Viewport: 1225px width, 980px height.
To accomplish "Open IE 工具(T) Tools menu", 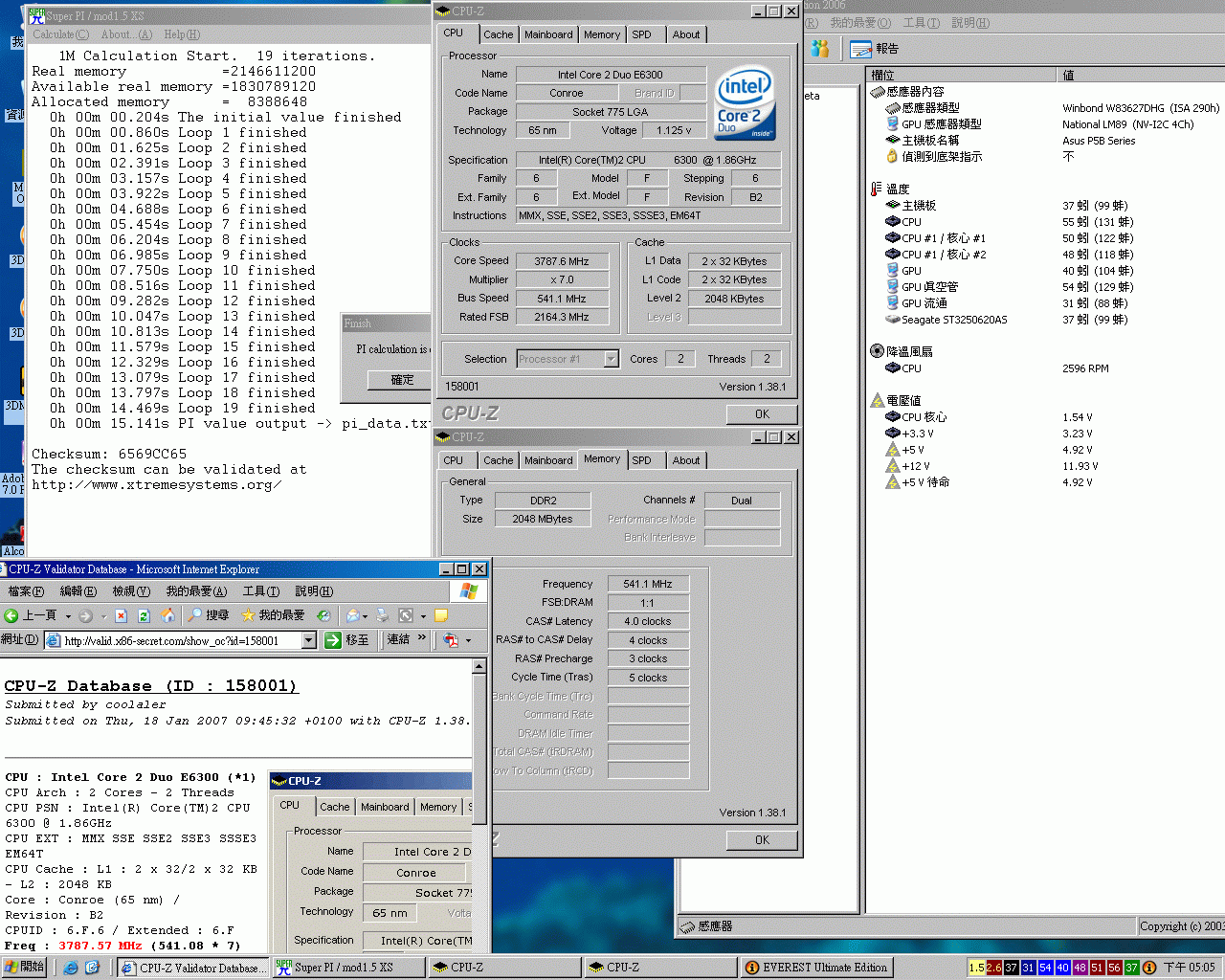I will click(x=261, y=591).
